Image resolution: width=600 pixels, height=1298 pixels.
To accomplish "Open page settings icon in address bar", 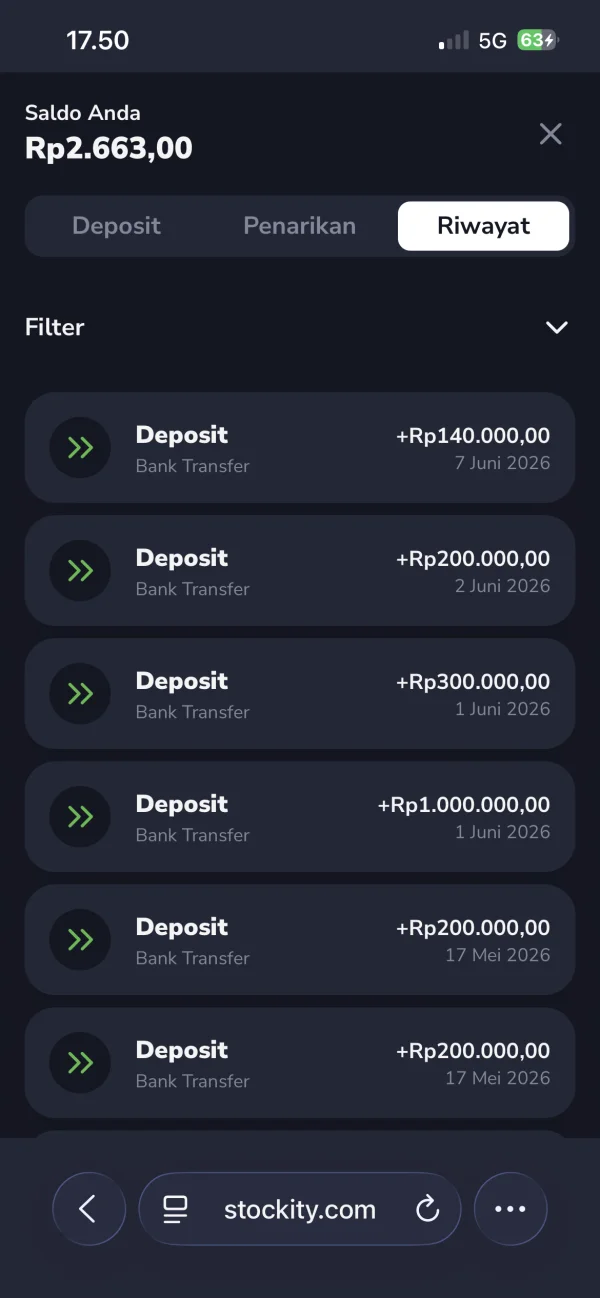I will (175, 1210).
